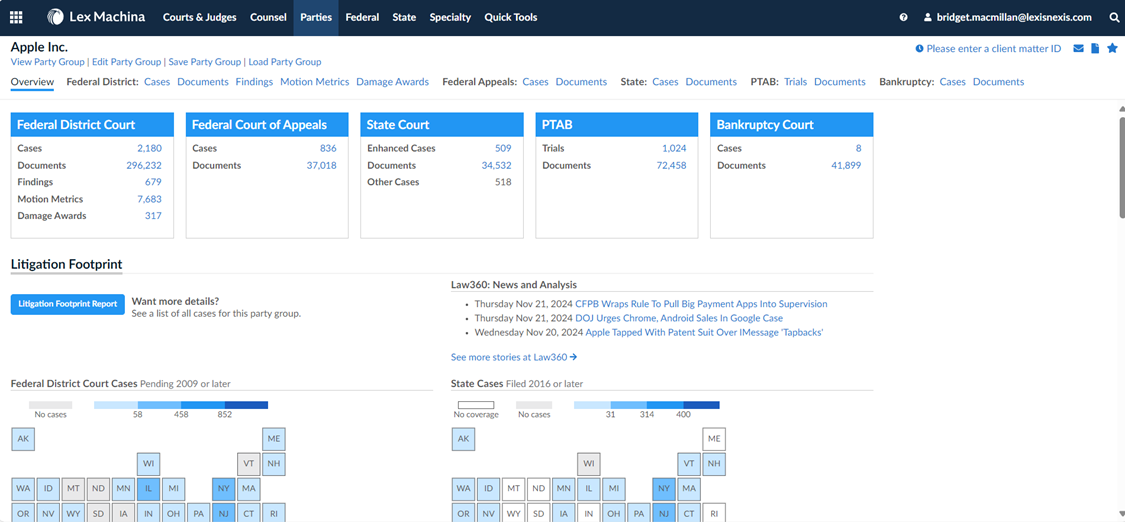This screenshot has height=522, width=1125.
Task: Open the Counsel menu
Action: pos(268,17)
